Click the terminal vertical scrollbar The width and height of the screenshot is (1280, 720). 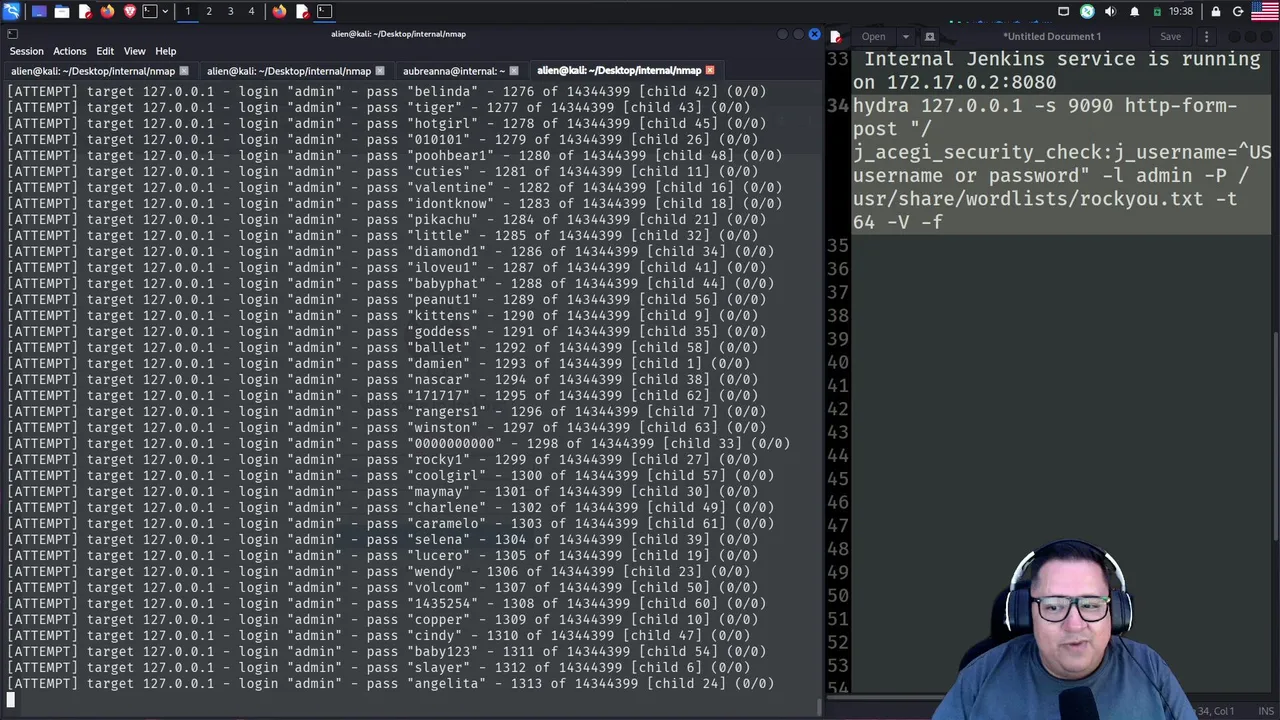818,706
